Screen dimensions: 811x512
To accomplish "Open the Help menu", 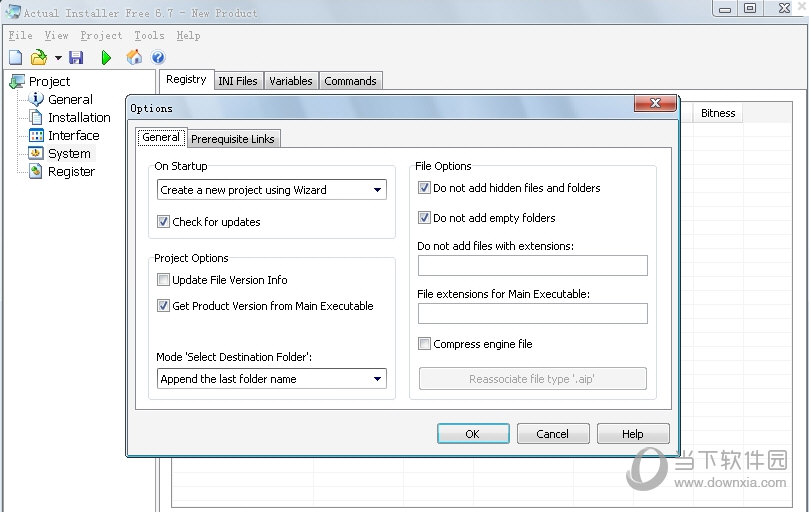I will click(x=188, y=35).
